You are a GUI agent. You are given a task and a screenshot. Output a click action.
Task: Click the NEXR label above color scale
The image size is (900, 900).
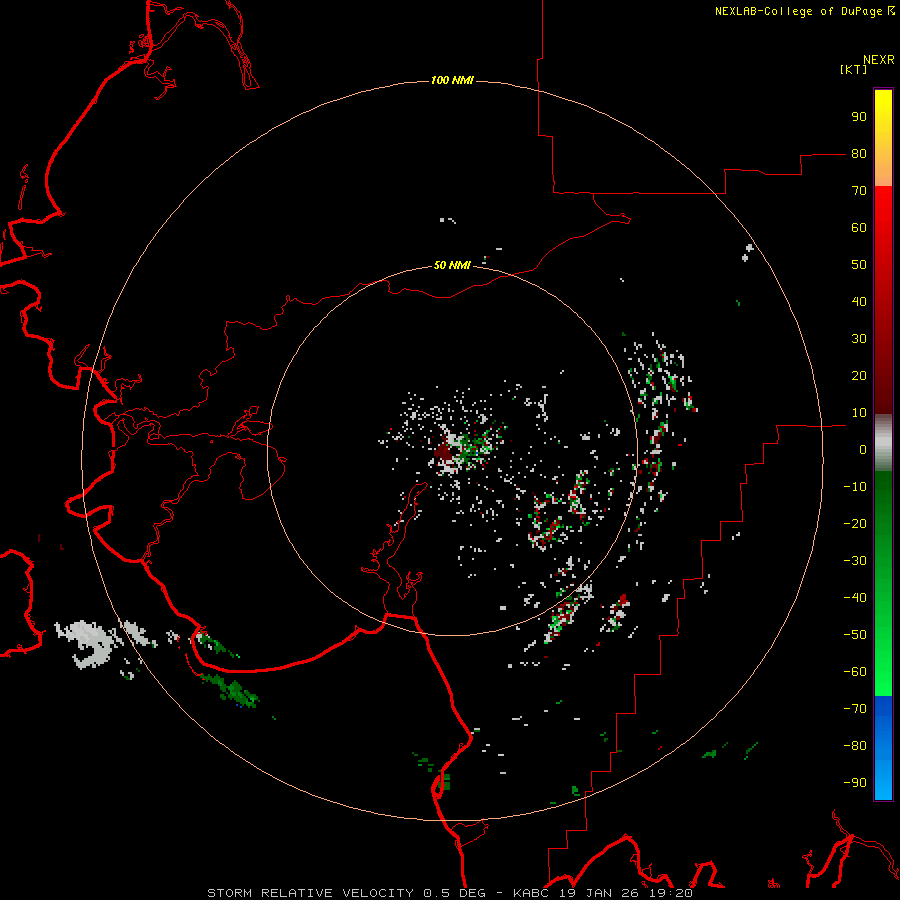(x=879, y=60)
